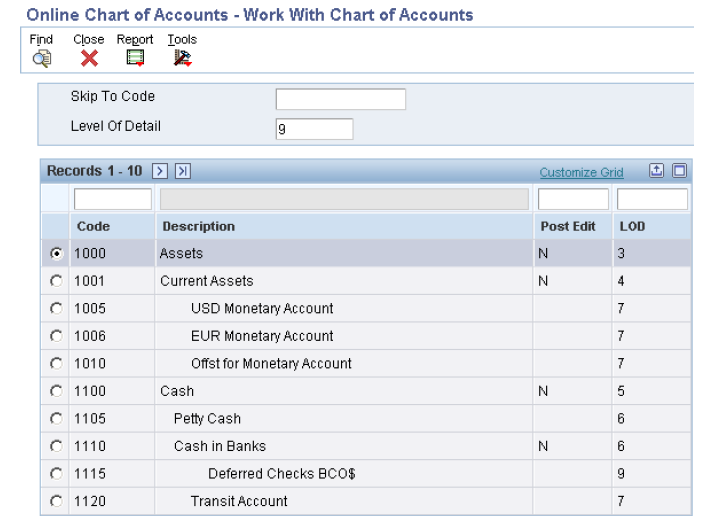The image size is (716, 516).
Task: Open the Find menu label
Action: (x=41, y=40)
